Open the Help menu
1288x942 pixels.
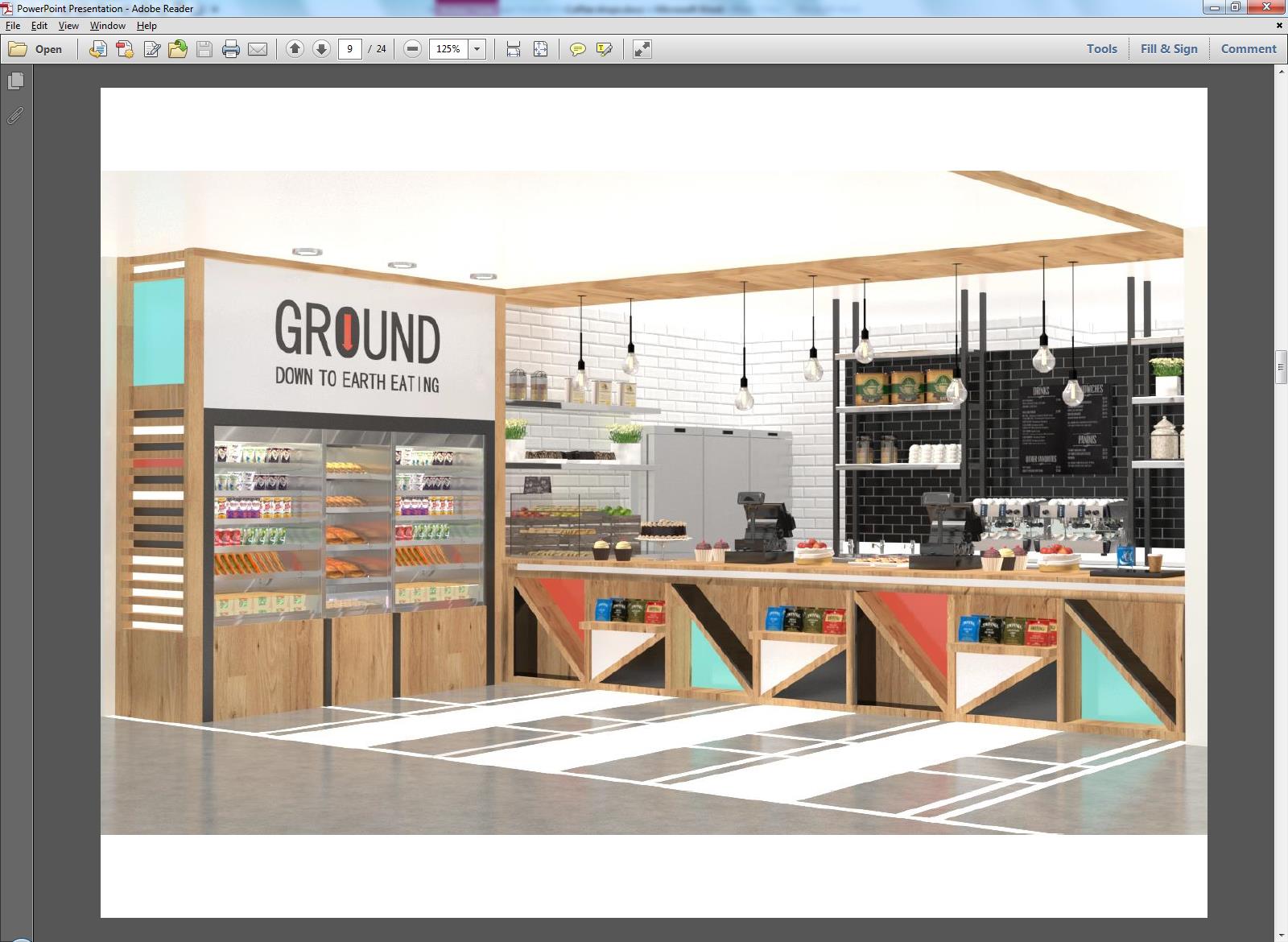point(147,26)
